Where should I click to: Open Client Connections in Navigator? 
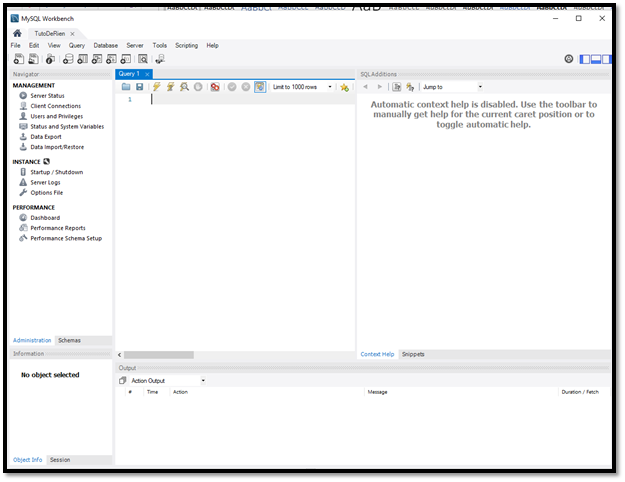[55, 106]
